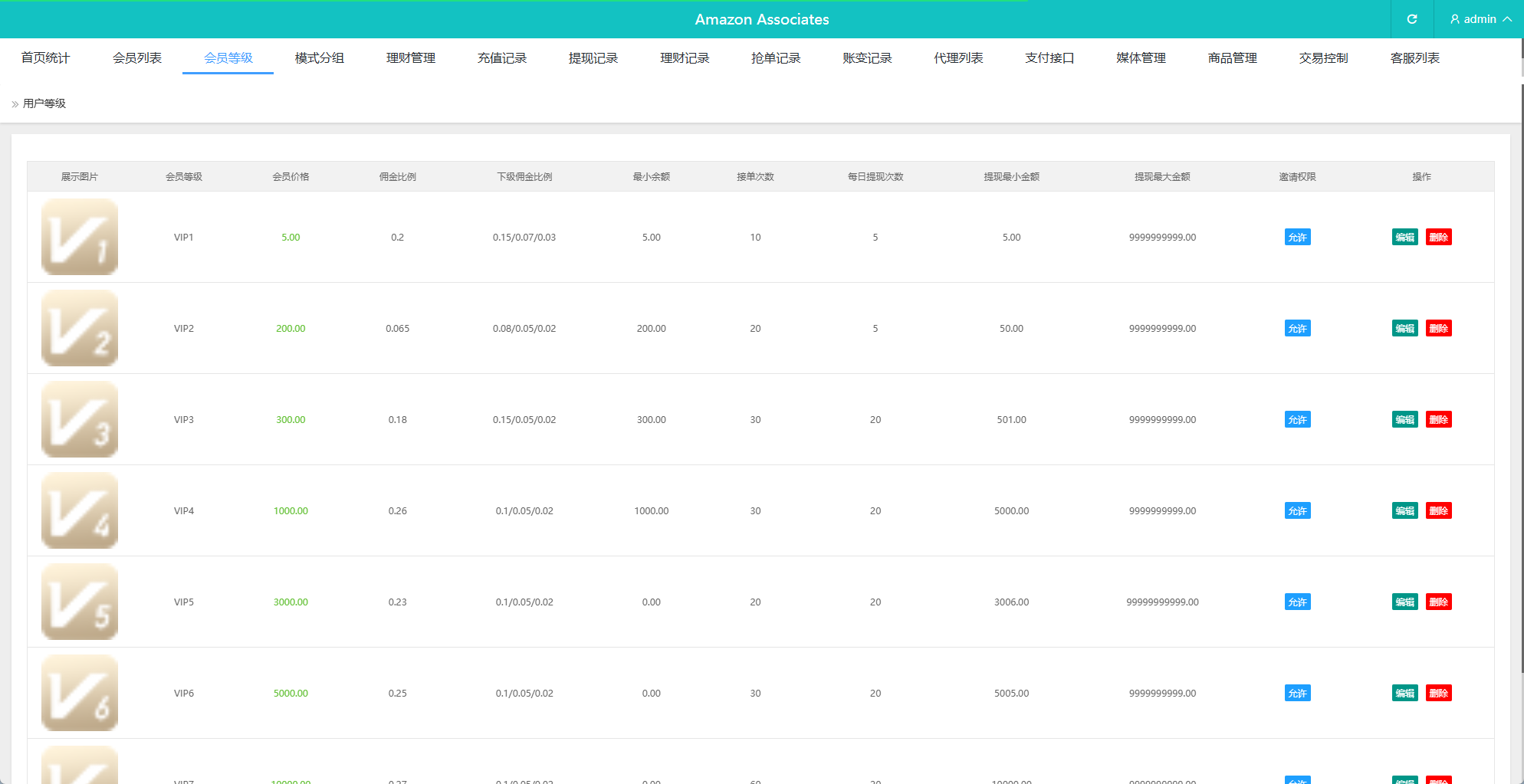This screenshot has height=784, width=1524.
Task: Open the 客服列表 tab
Action: (x=1414, y=58)
